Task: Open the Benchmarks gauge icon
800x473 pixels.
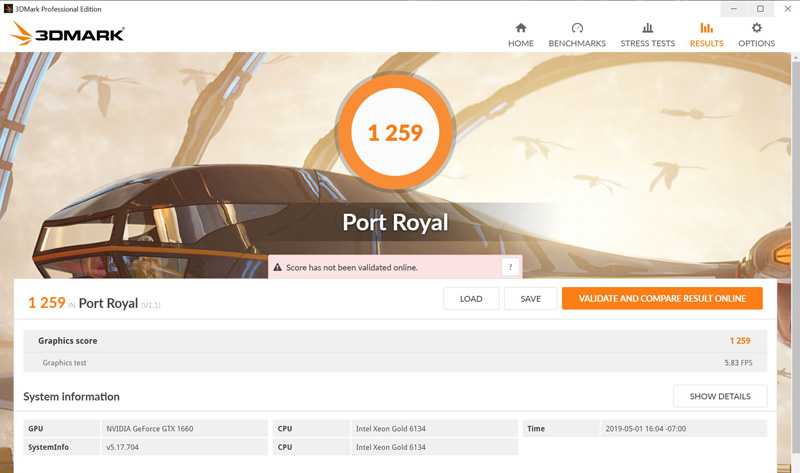Action: [577, 28]
